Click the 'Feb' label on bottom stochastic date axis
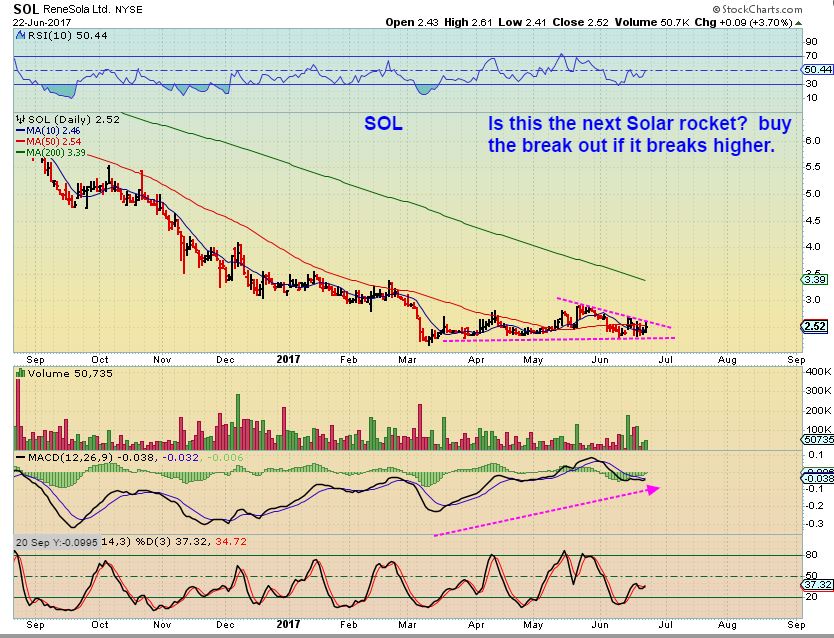Screen dimensions: 834x638 tap(349, 625)
